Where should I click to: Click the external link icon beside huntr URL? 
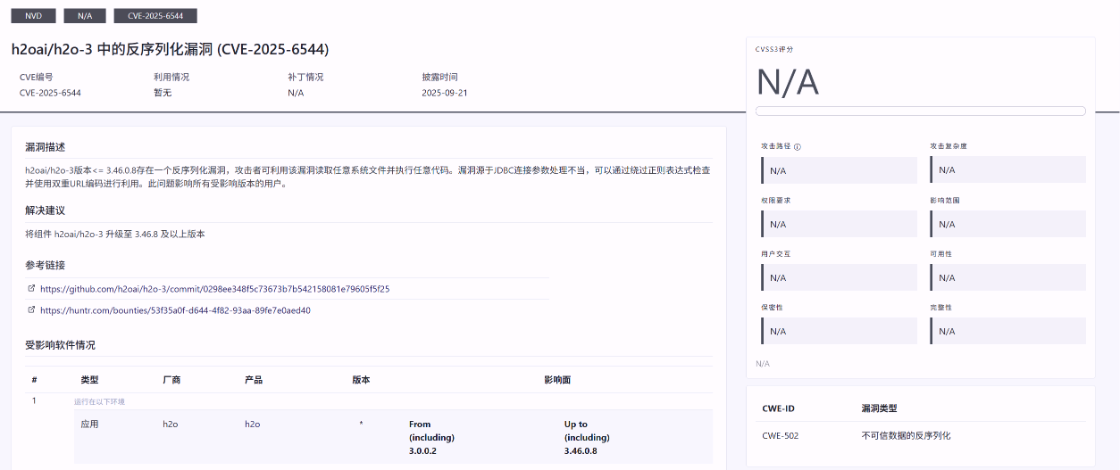coord(31,310)
